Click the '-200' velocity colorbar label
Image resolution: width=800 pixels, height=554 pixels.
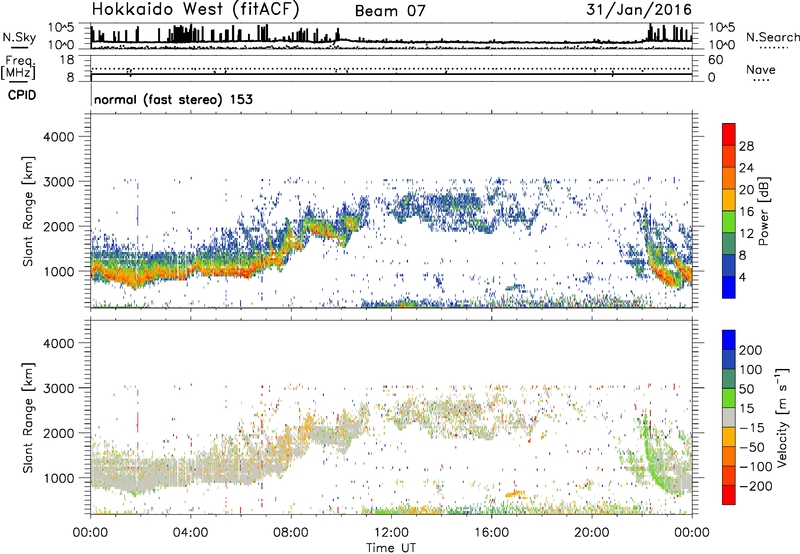tap(756, 486)
